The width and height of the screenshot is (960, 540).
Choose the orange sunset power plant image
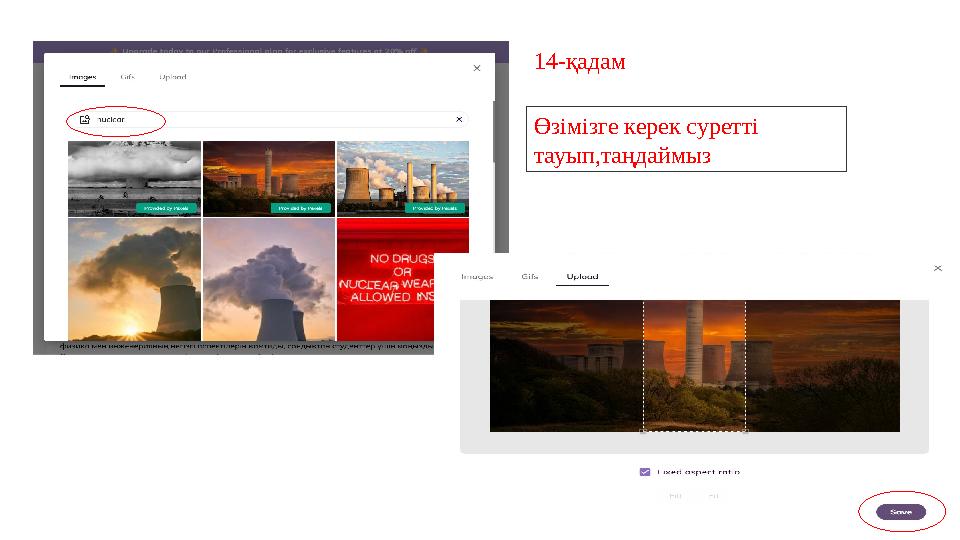point(269,179)
